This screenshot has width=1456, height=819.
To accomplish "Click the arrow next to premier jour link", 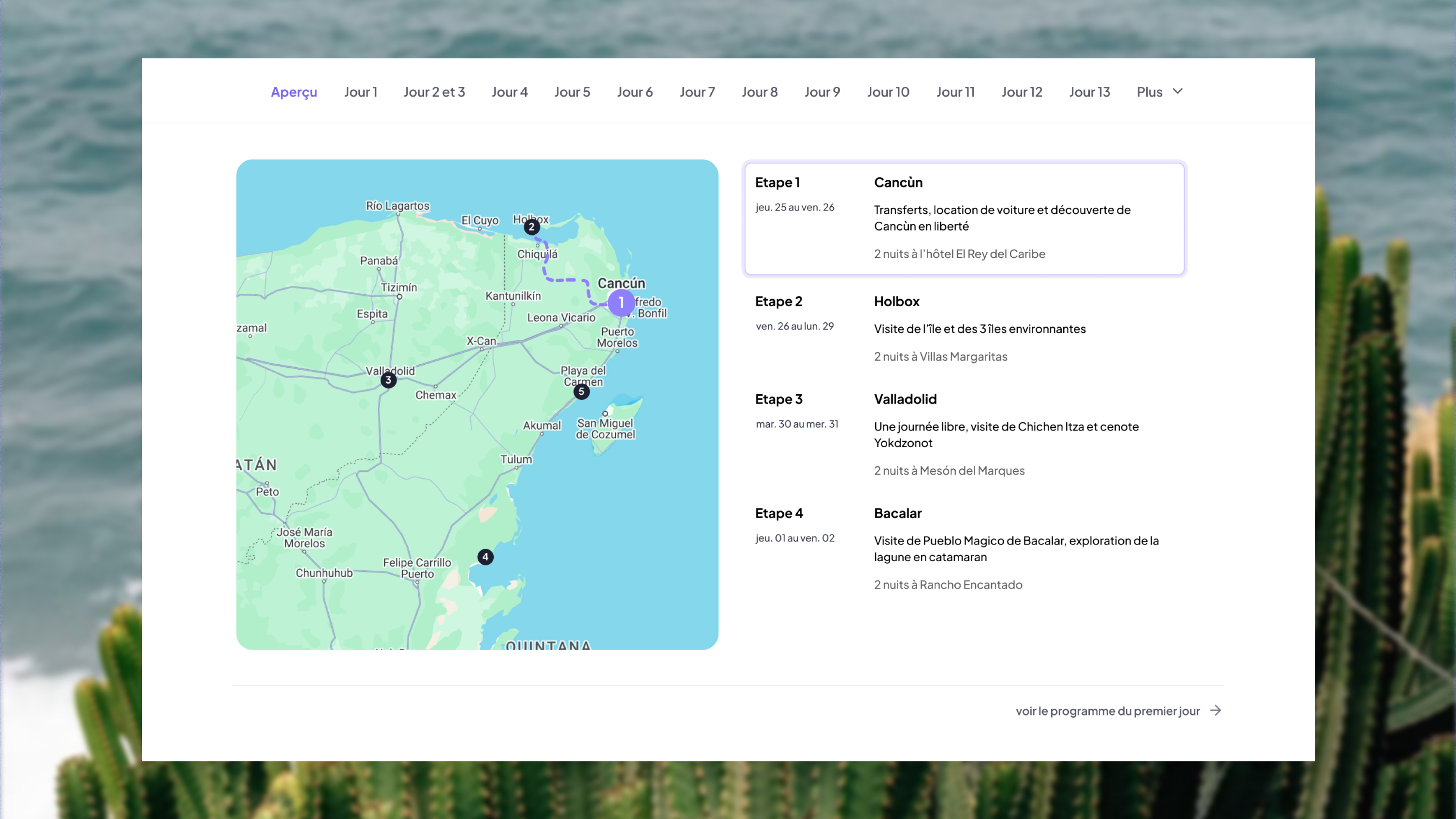I will [1216, 711].
